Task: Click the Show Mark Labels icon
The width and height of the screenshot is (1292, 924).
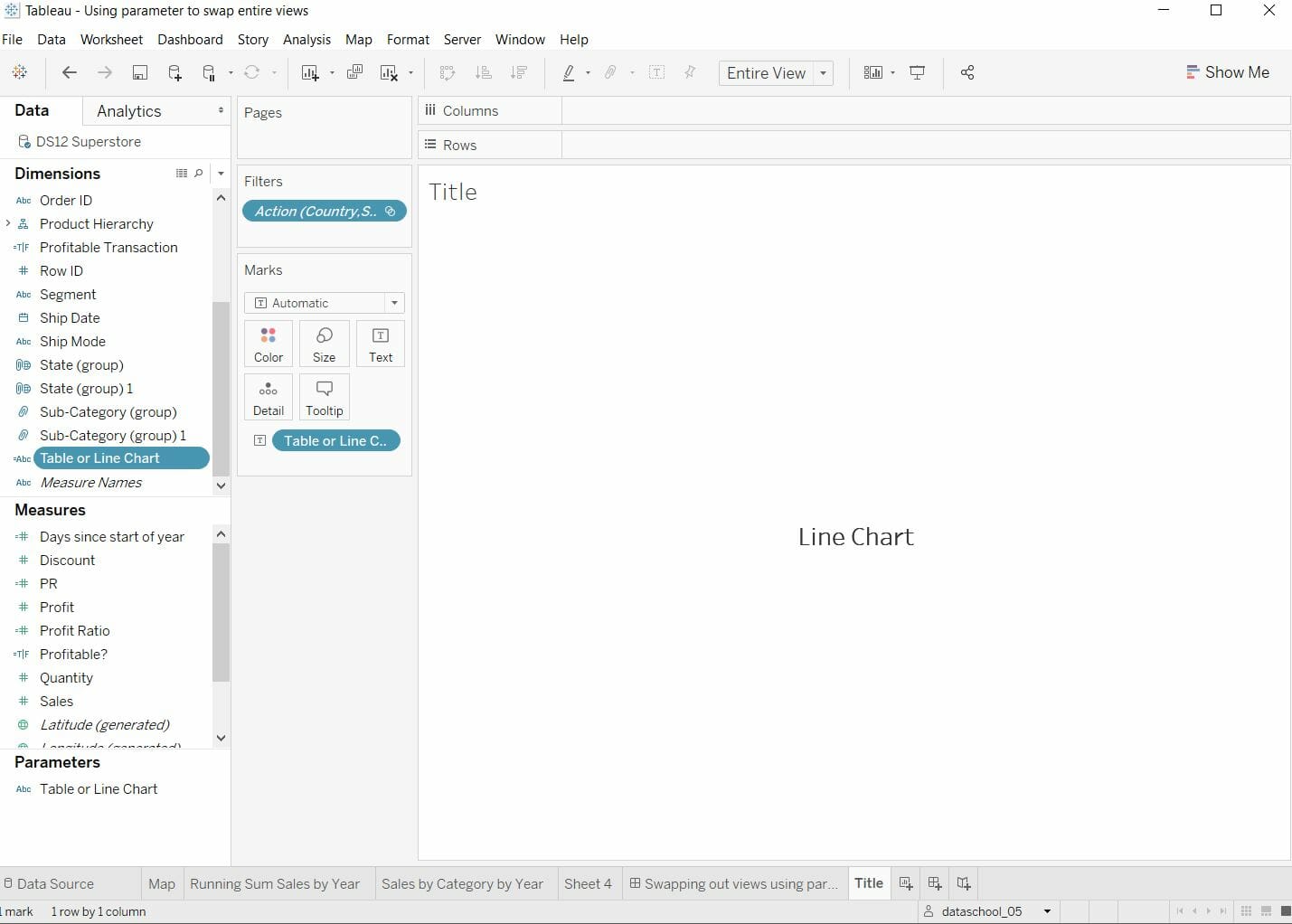Action: (x=657, y=72)
